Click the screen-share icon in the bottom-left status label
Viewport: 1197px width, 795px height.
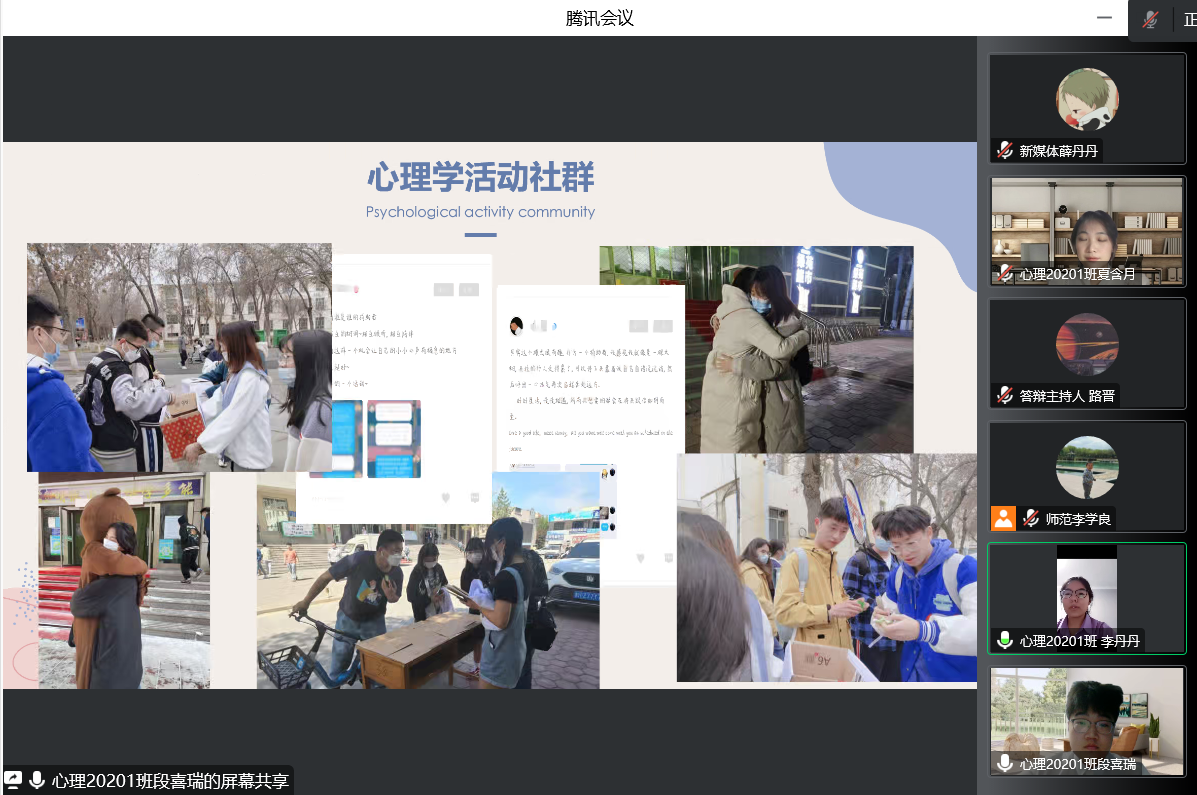[x=13, y=780]
